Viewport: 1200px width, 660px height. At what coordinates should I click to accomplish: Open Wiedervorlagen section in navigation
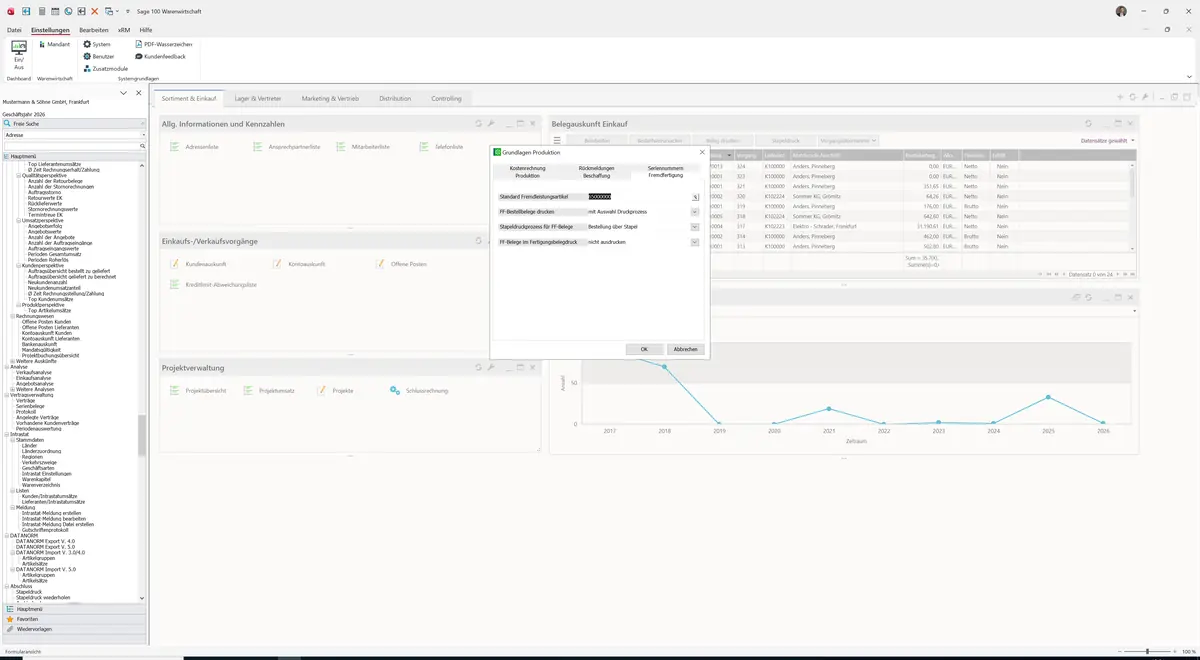[x=74, y=629]
